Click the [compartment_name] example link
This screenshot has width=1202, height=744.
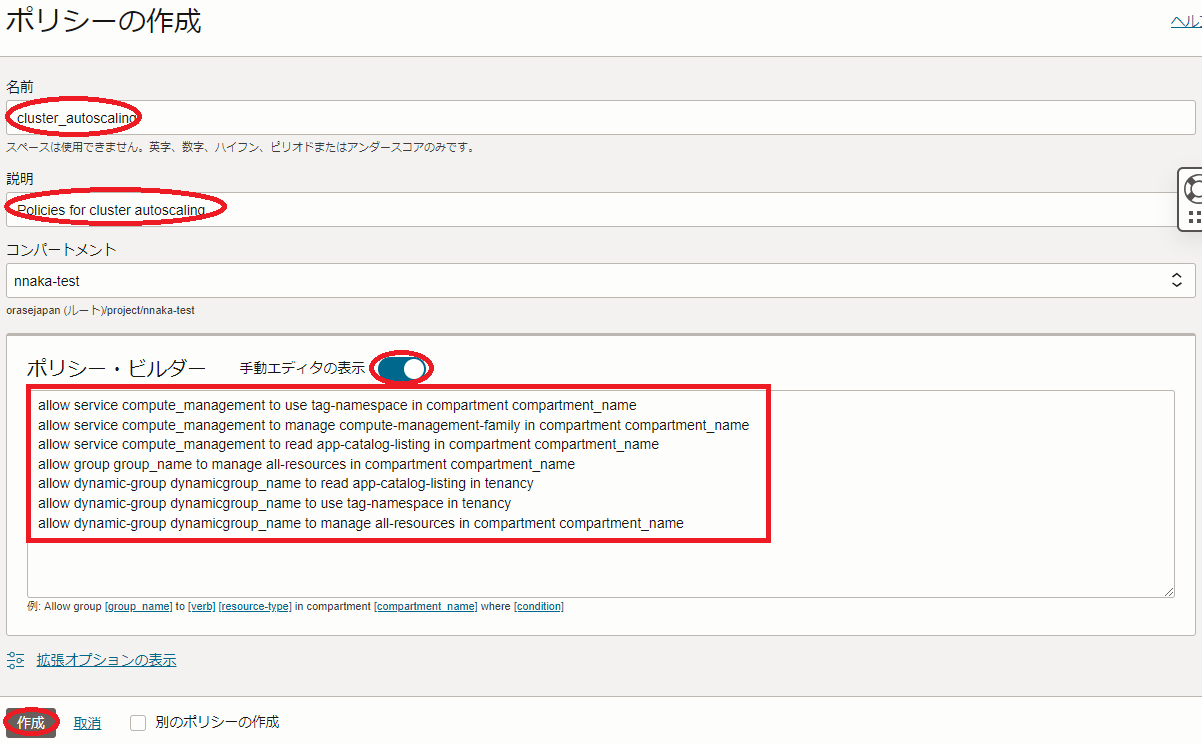(425, 607)
